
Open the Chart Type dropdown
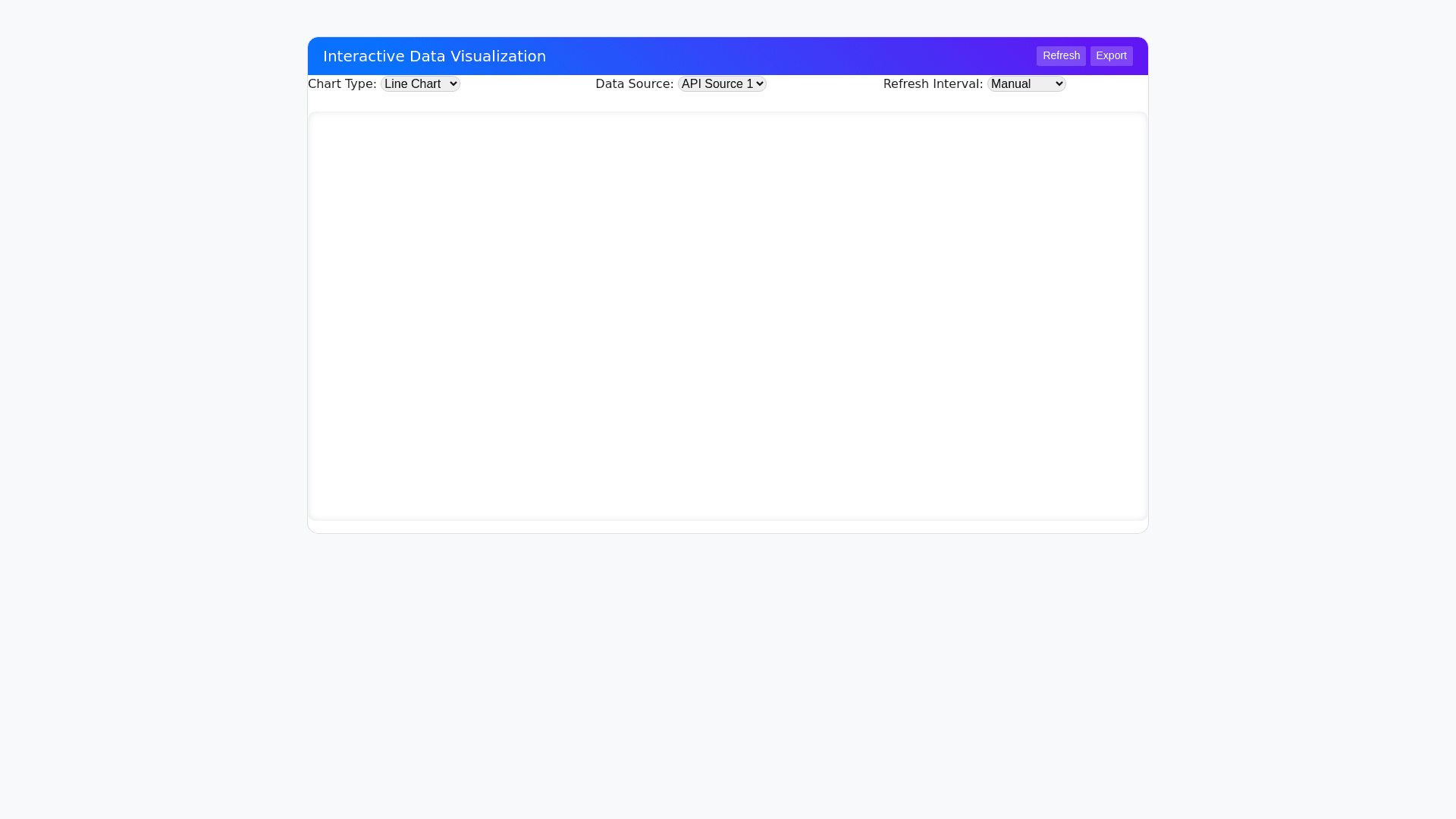point(419,84)
